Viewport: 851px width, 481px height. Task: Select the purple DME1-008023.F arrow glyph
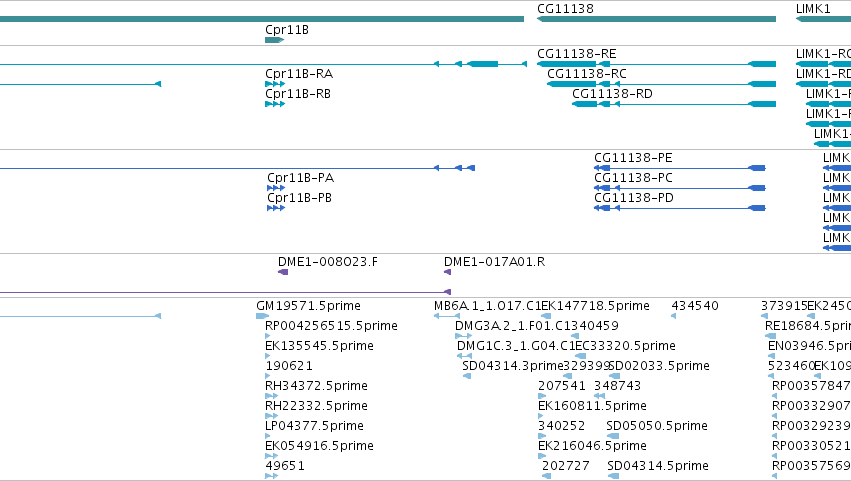tap(283, 272)
